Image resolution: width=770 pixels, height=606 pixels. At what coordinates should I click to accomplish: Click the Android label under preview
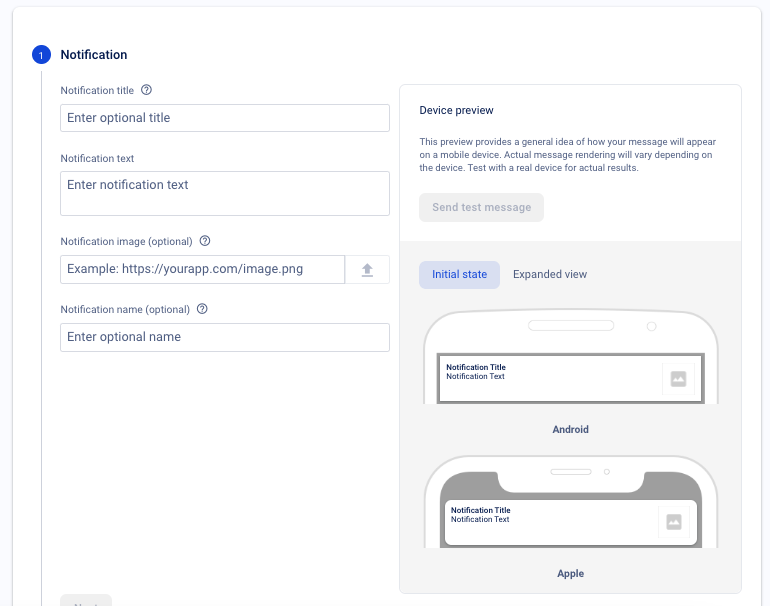pos(570,430)
